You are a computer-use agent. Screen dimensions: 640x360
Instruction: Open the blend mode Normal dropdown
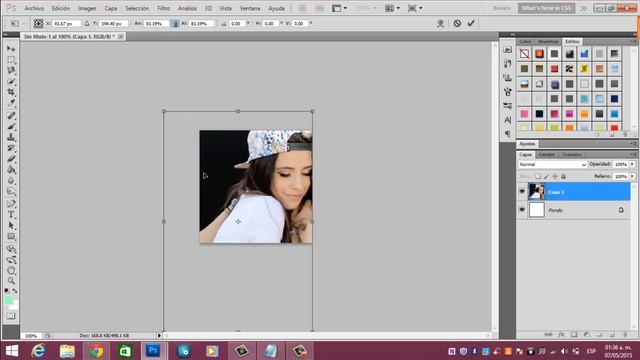click(552, 164)
